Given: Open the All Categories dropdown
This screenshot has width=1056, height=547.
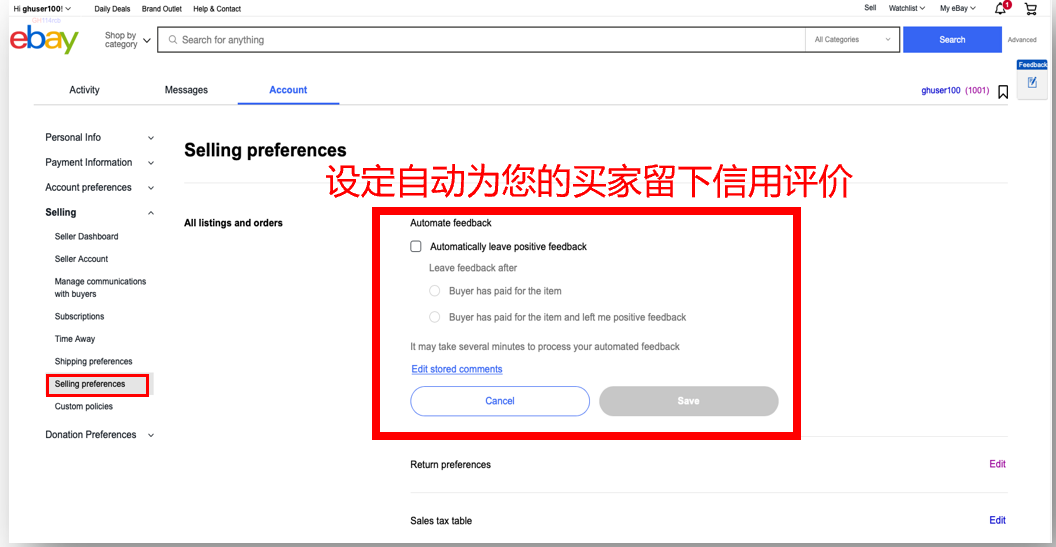Looking at the screenshot, I should (852, 40).
